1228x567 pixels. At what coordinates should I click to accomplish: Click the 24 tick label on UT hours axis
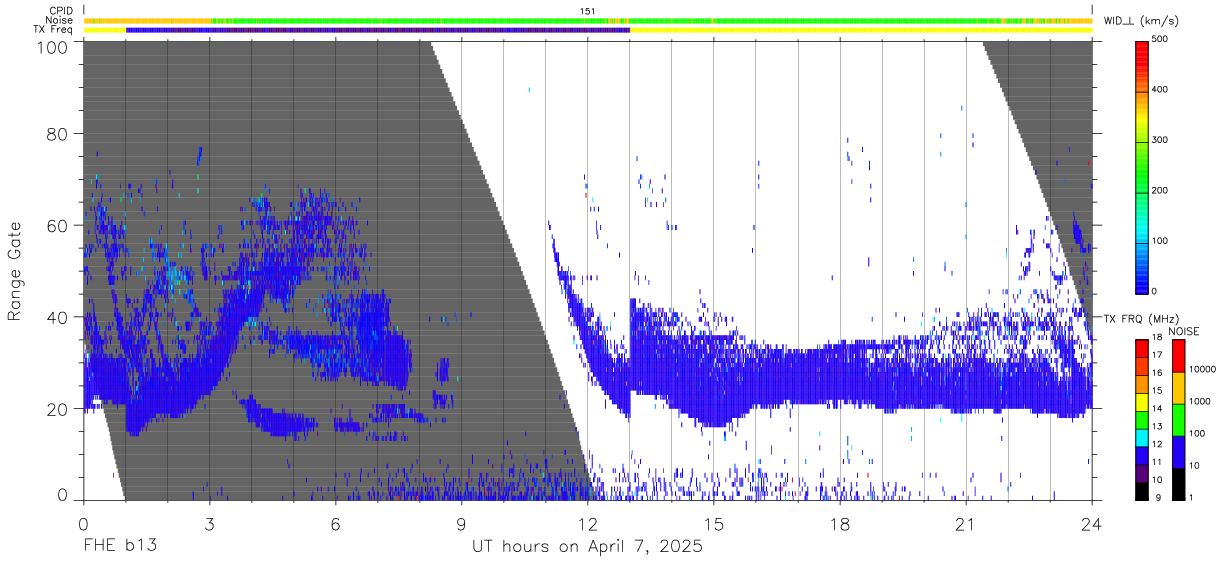point(1091,524)
